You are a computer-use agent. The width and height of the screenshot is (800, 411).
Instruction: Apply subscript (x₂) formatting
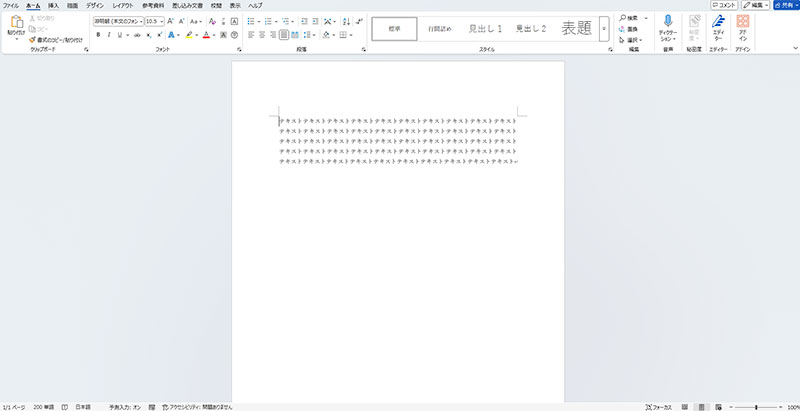[x=148, y=35]
